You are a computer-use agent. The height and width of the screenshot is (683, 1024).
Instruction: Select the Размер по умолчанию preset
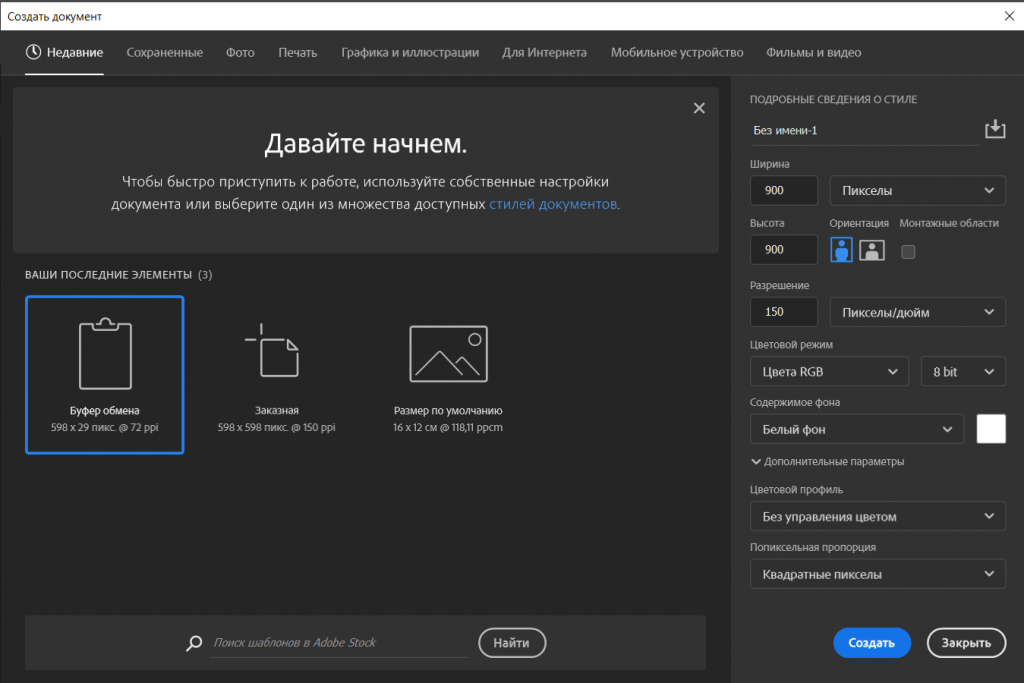click(x=448, y=375)
